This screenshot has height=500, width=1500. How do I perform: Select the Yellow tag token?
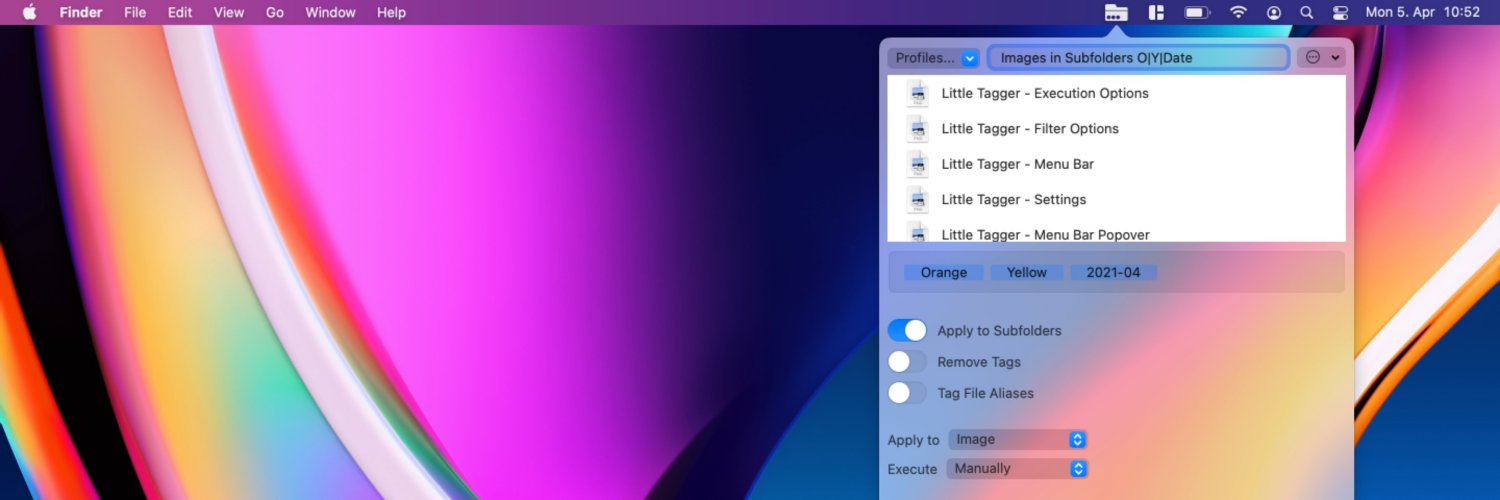[x=1027, y=272]
